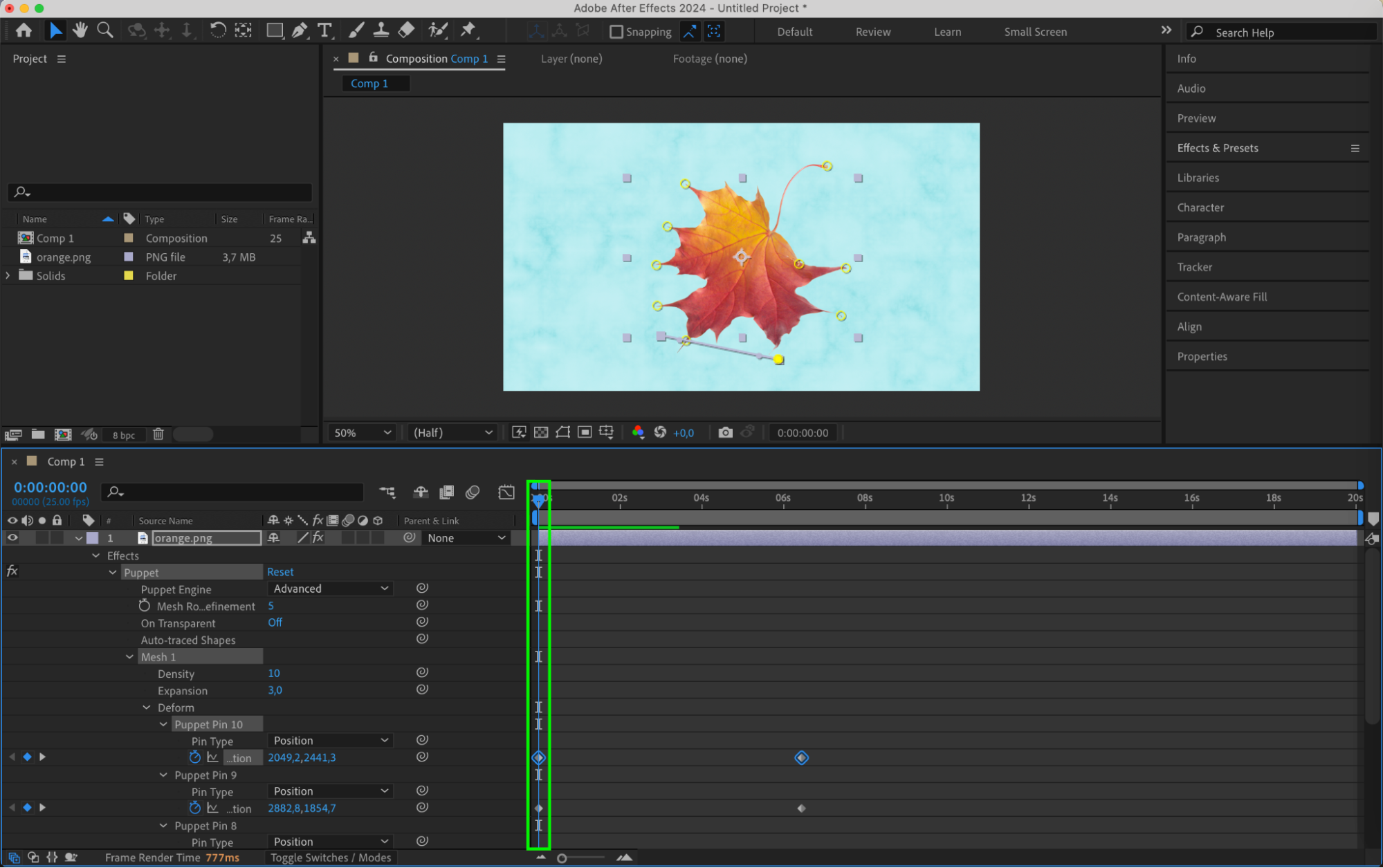Collapse the Puppet Pin 10 group

point(163,724)
